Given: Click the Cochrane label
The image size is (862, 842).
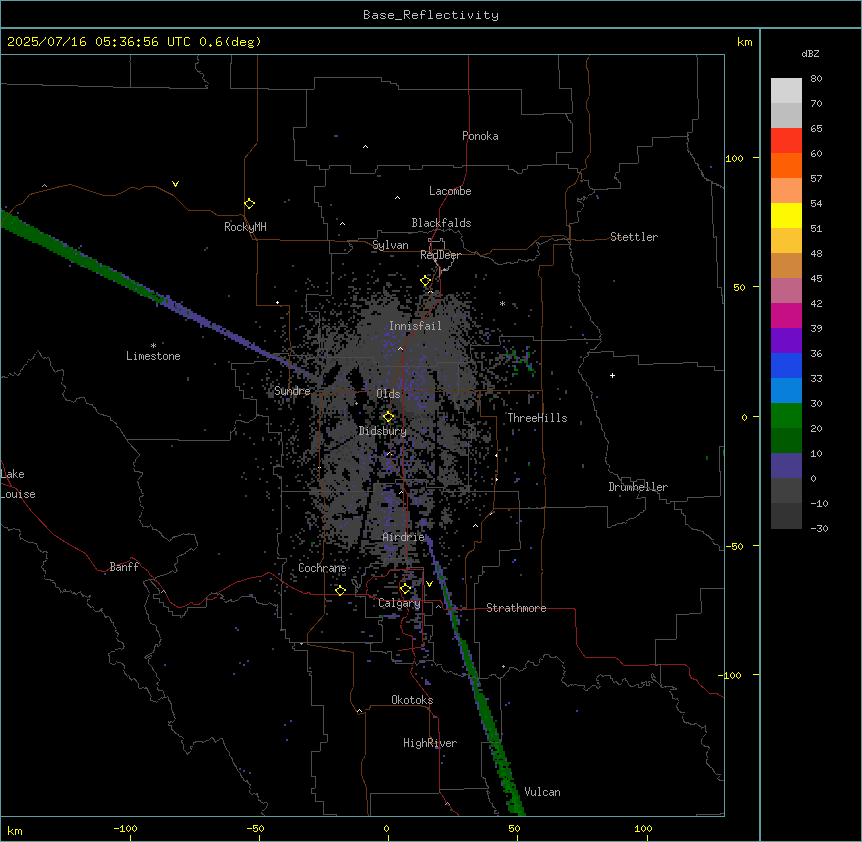Looking at the screenshot, I should click(322, 568).
